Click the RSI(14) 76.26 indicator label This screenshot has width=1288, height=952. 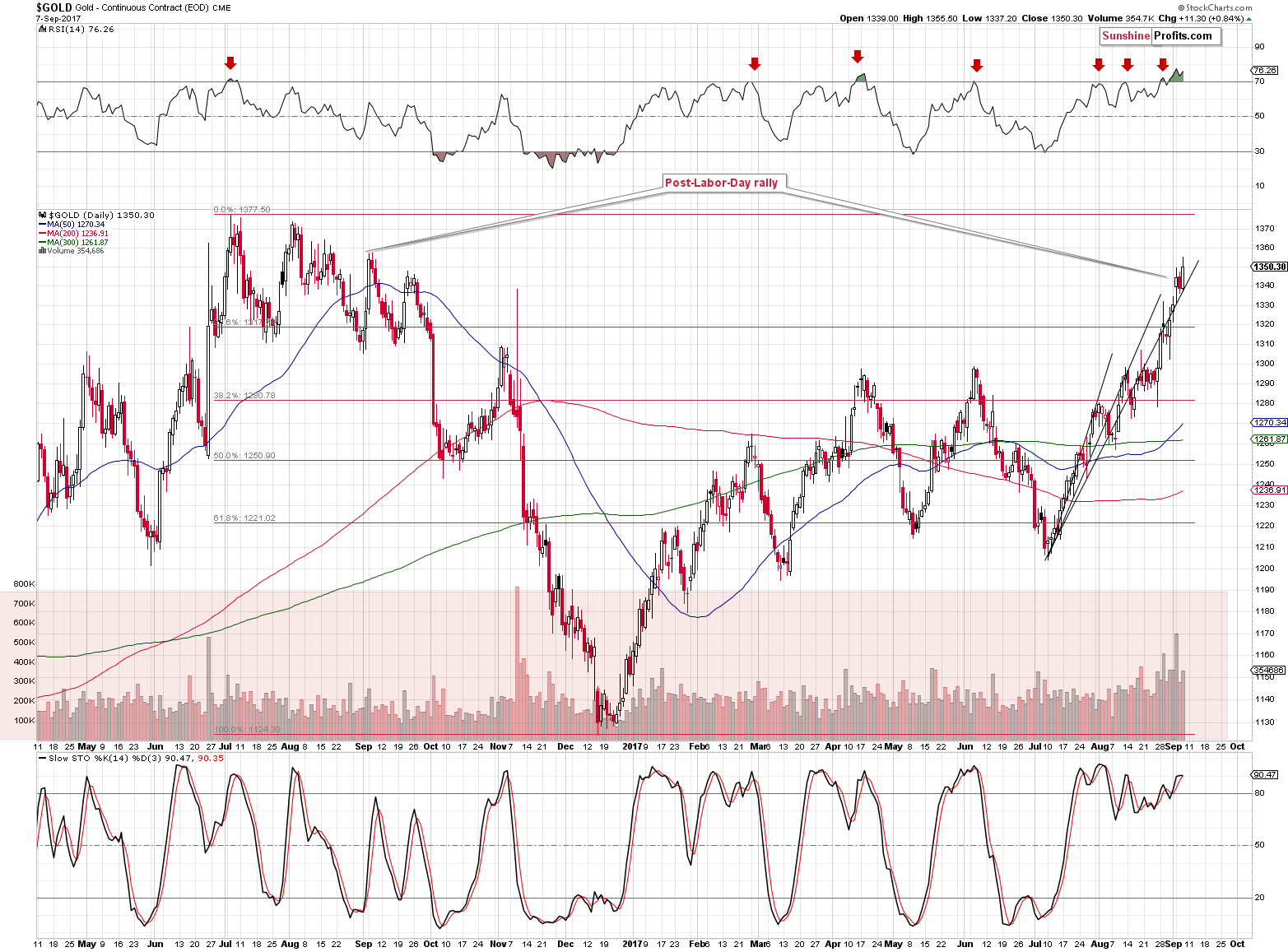pyautogui.click(x=81, y=29)
